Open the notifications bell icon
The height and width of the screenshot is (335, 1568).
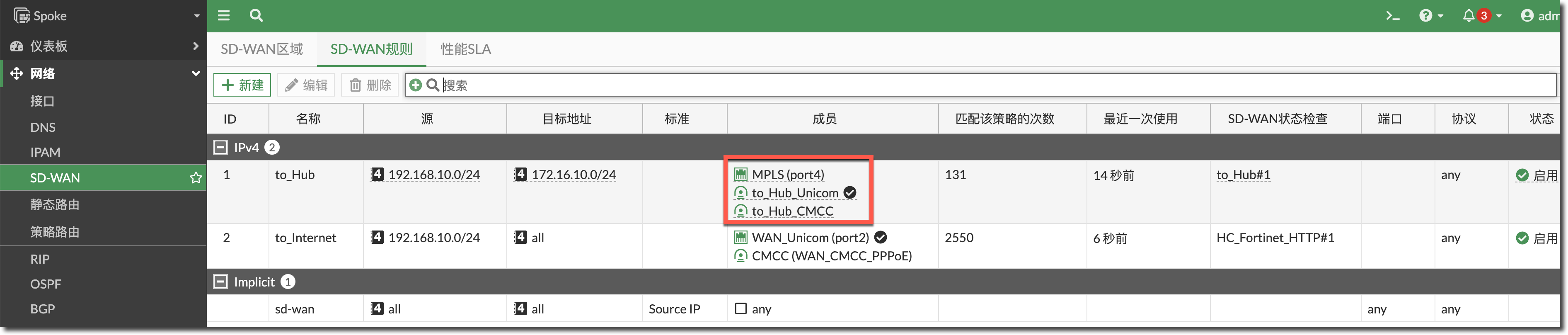[x=1468, y=15]
